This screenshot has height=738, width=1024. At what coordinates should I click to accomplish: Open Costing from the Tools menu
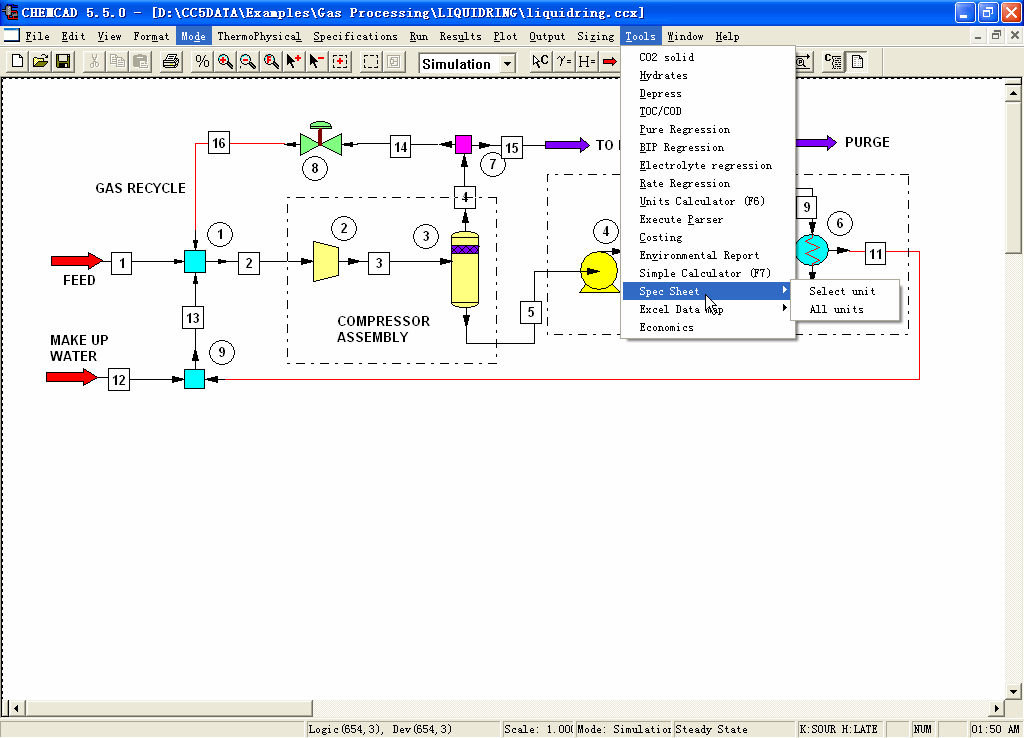tap(707, 238)
